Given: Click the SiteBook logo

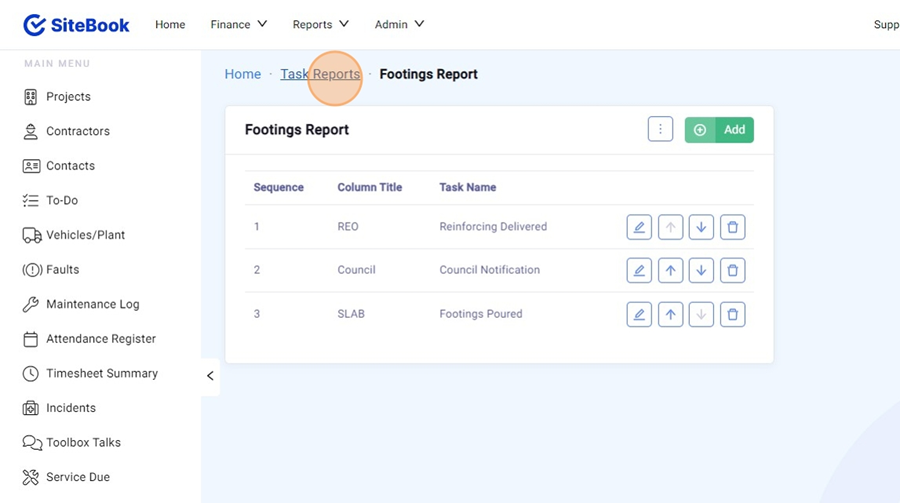Looking at the screenshot, I should [77, 25].
